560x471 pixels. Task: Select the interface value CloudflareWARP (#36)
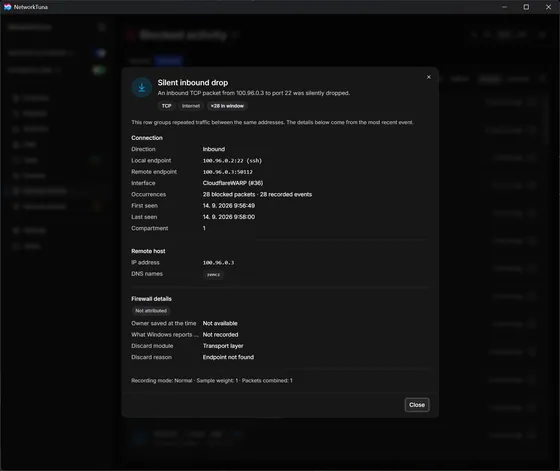click(233, 183)
